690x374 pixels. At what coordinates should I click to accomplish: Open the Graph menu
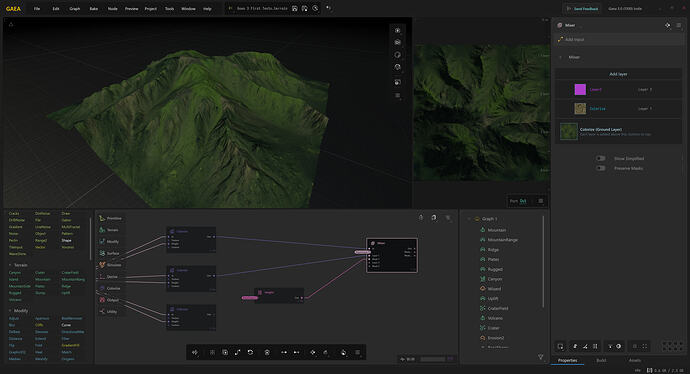point(75,9)
